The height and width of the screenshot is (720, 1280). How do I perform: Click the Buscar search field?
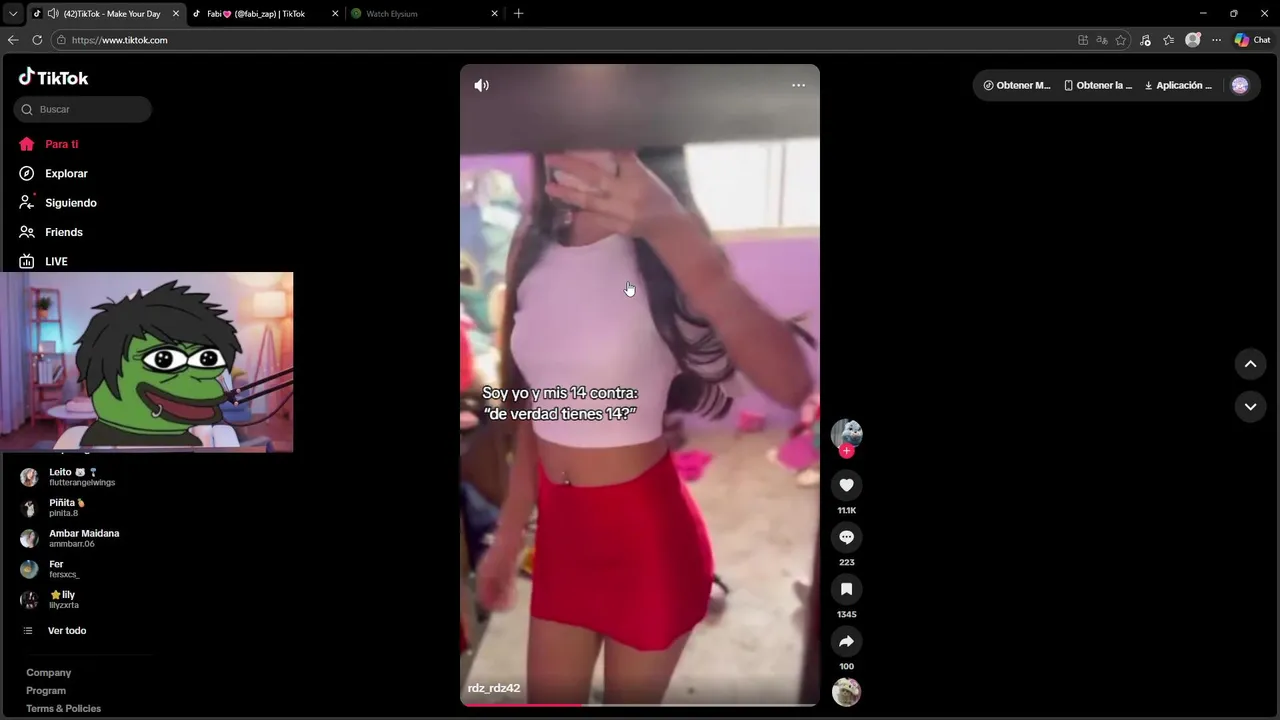click(x=82, y=109)
